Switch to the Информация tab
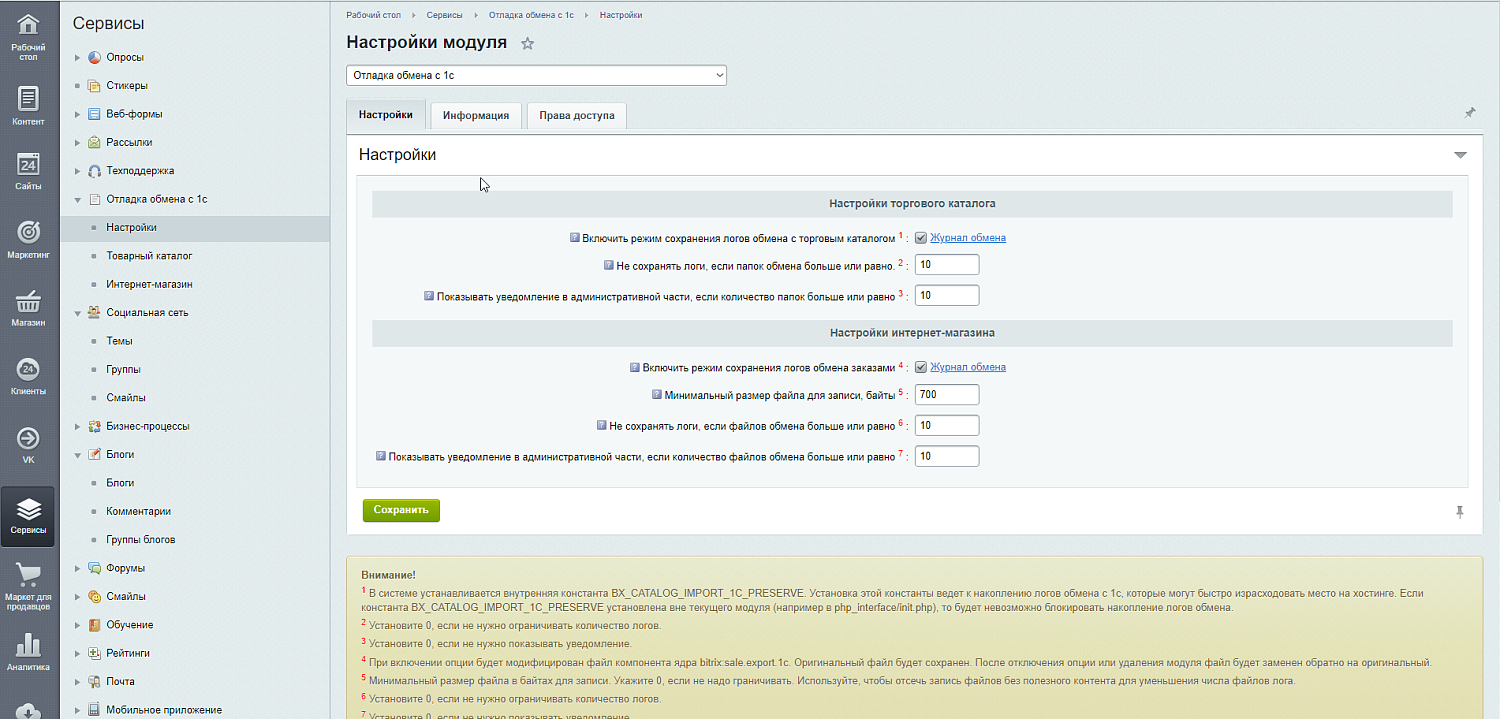Screen dimensions: 1500x719 tap(476, 115)
